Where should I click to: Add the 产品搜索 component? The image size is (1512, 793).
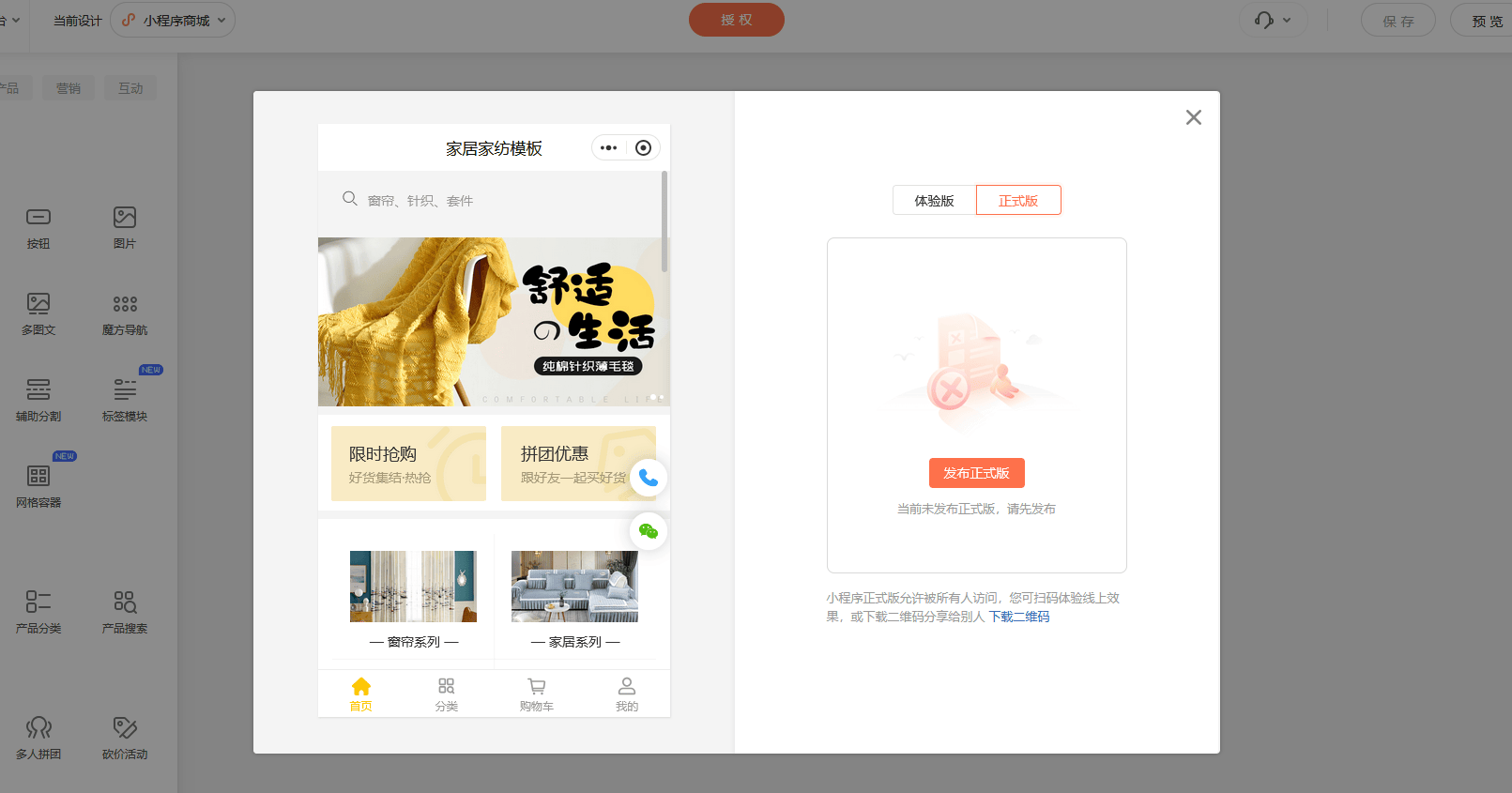click(x=125, y=612)
